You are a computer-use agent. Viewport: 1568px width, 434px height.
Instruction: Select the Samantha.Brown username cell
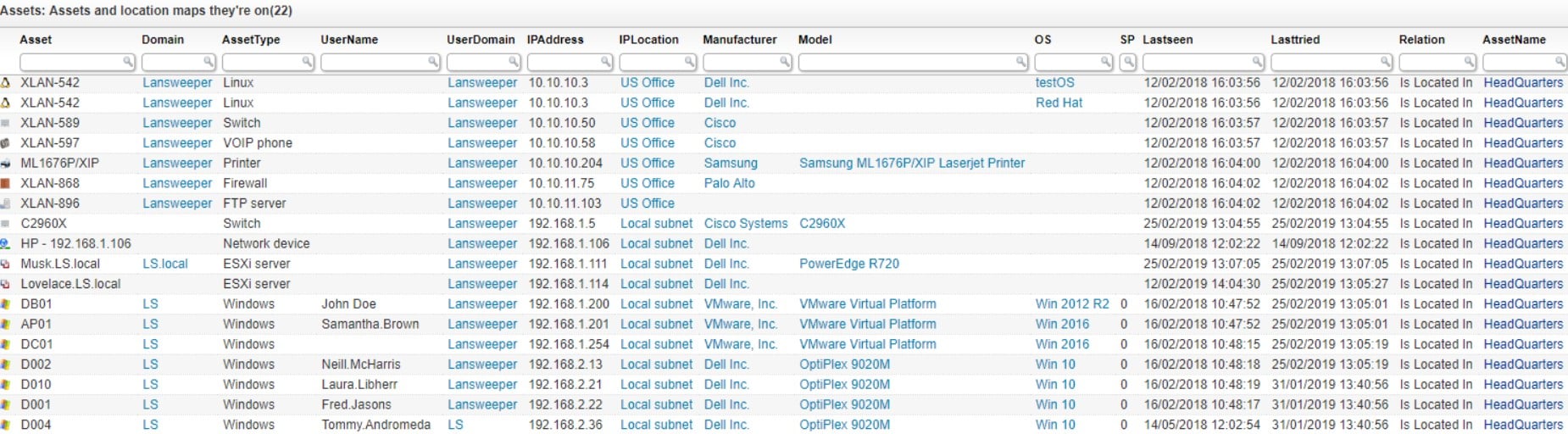(x=370, y=325)
